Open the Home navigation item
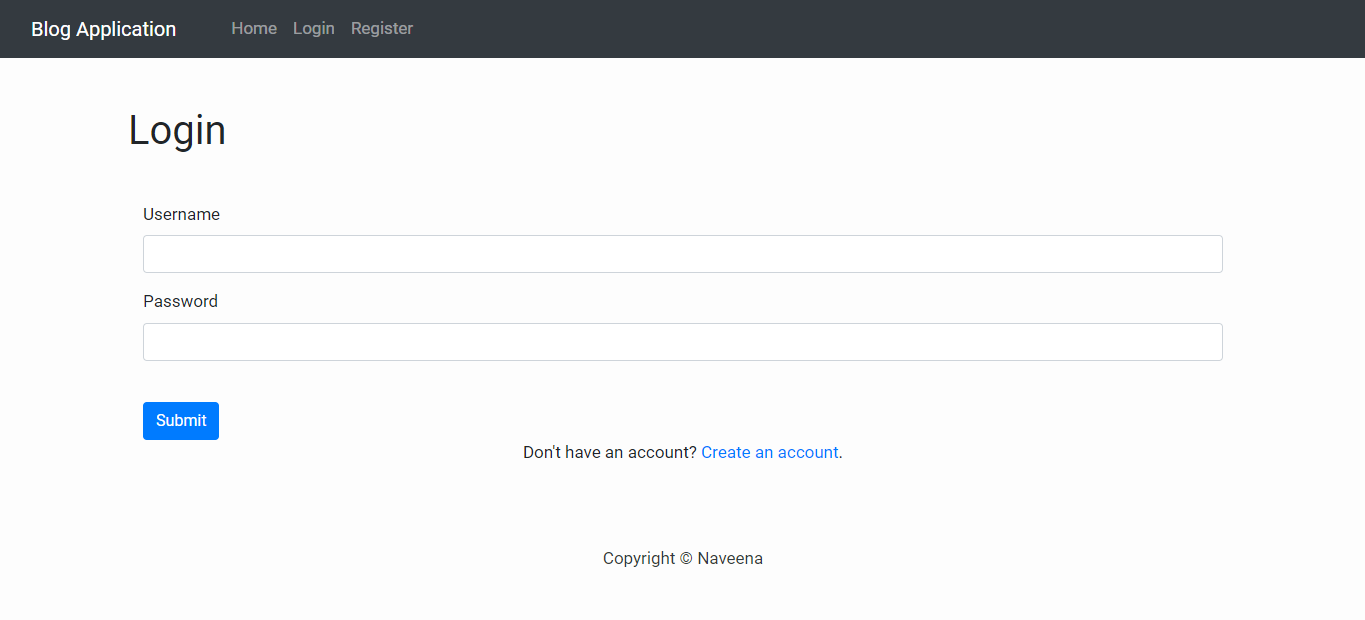This screenshot has width=1365, height=620. (253, 28)
